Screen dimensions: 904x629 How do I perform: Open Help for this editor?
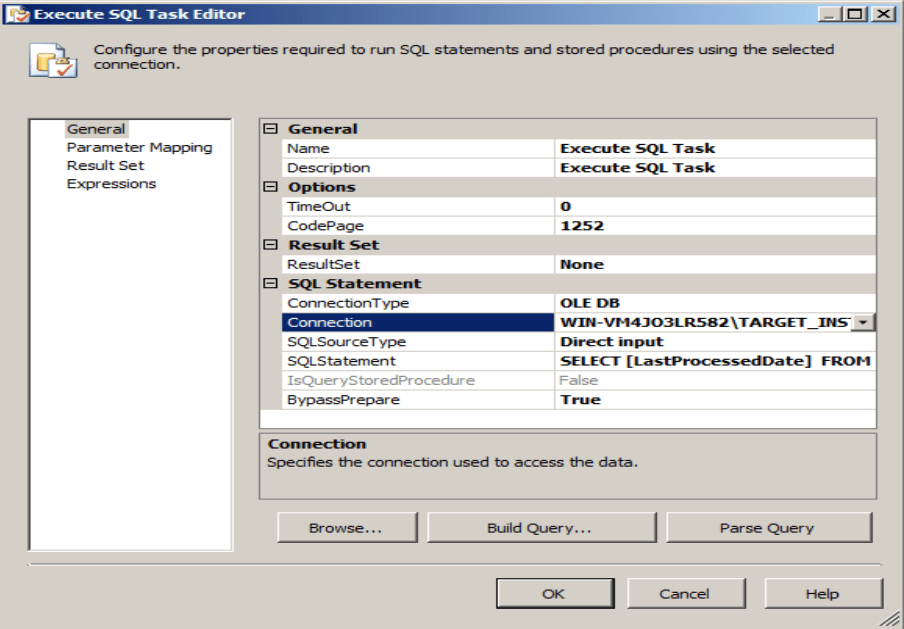tap(822, 594)
